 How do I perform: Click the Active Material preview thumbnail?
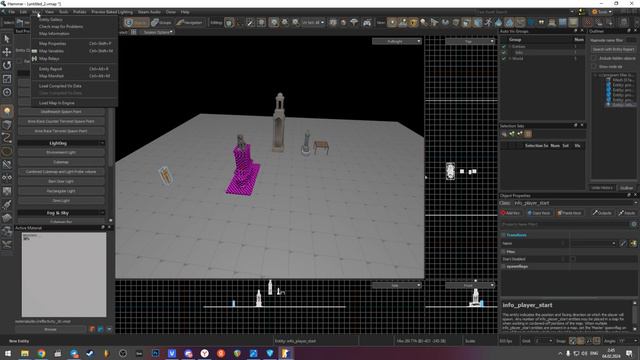64,275
